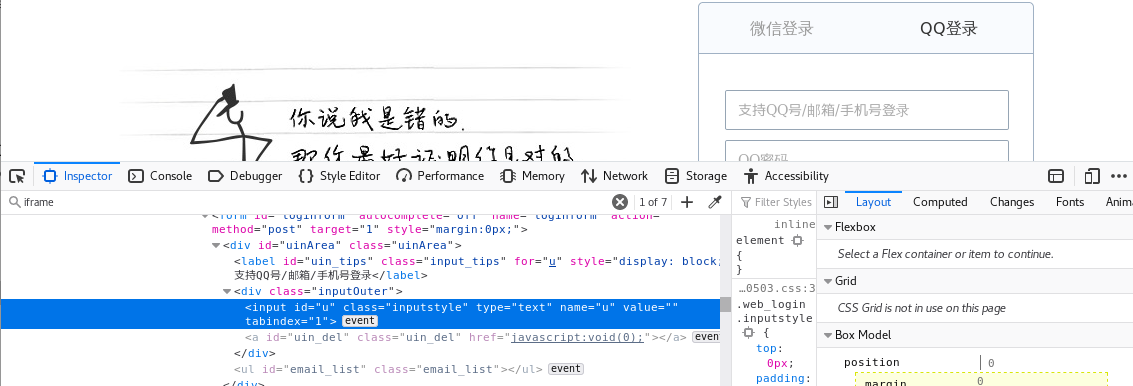The width and height of the screenshot is (1133, 386).
Task: Toggle Responsive Design Mode icon
Action: tap(1092, 176)
